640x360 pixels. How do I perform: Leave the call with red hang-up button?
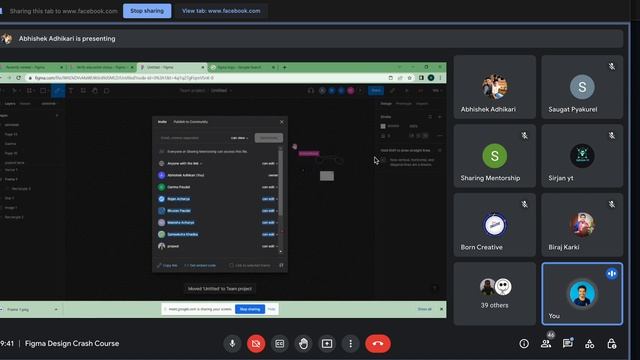378,344
